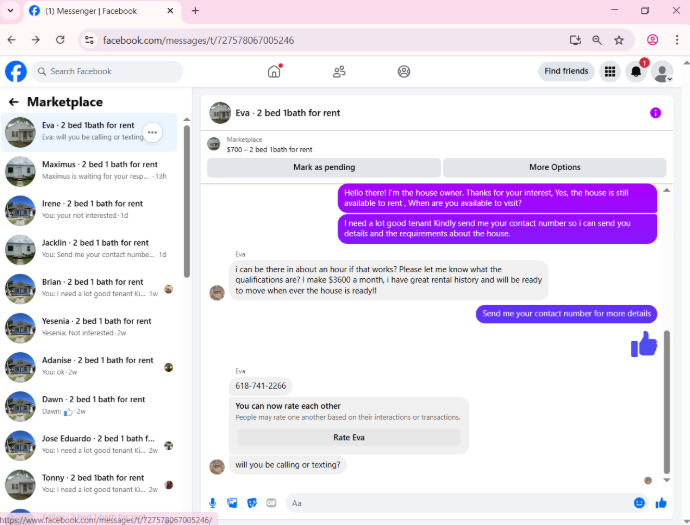The height and width of the screenshot is (525, 690).
Task: Send a thumbs up like
Action: (x=661, y=503)
